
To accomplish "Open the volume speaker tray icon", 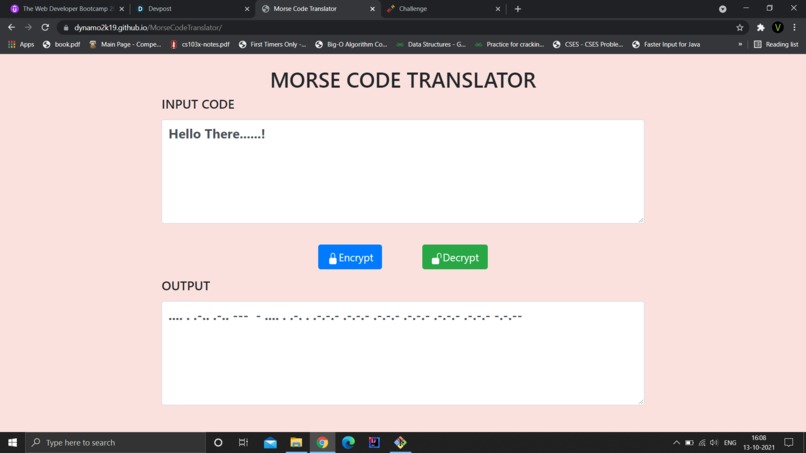I will [714, 442].
